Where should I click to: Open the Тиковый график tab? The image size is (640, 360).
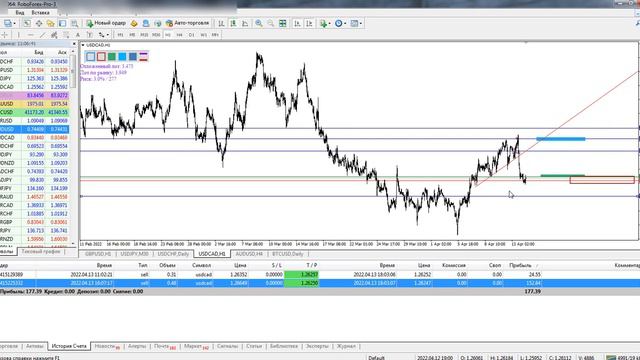41,251
